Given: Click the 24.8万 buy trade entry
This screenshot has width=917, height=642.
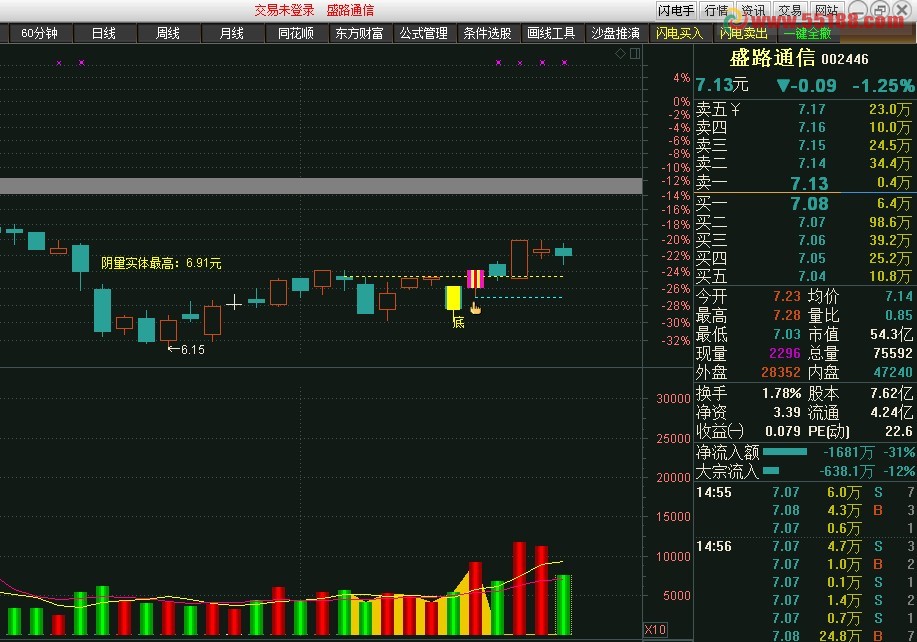Looking at the screenshot, I should (840, 635).
